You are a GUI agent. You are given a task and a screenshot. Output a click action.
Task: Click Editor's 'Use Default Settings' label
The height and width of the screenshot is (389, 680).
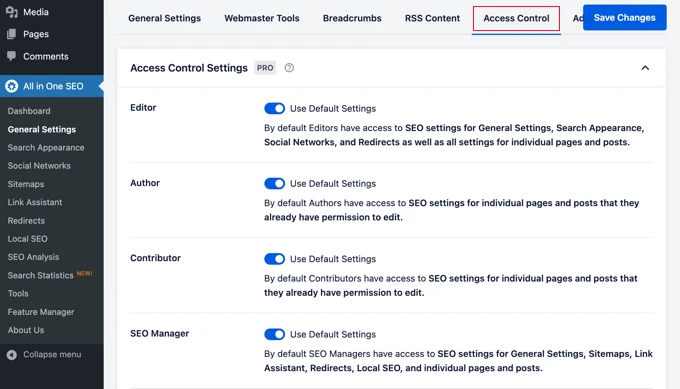333,108
